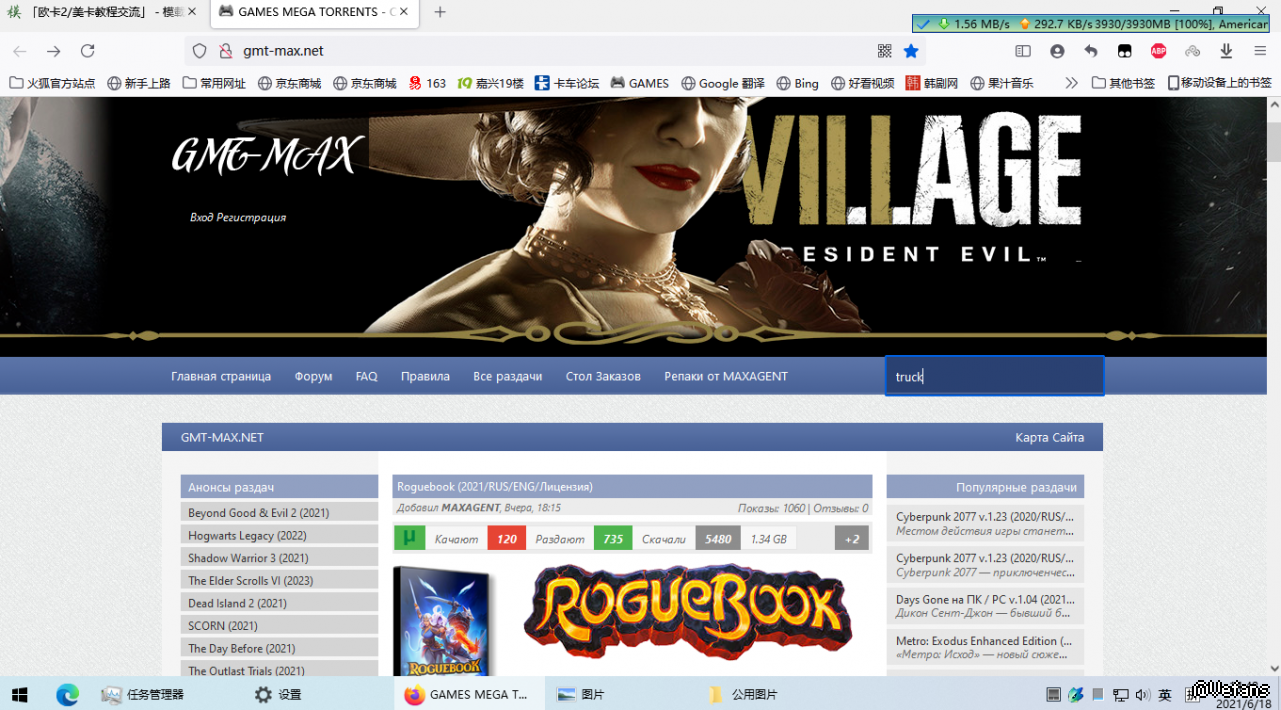Image resolution: width=1281 pixels, height=710 pixels.
Task: Click the QR code icon in address bar
Action: [884, 51]
